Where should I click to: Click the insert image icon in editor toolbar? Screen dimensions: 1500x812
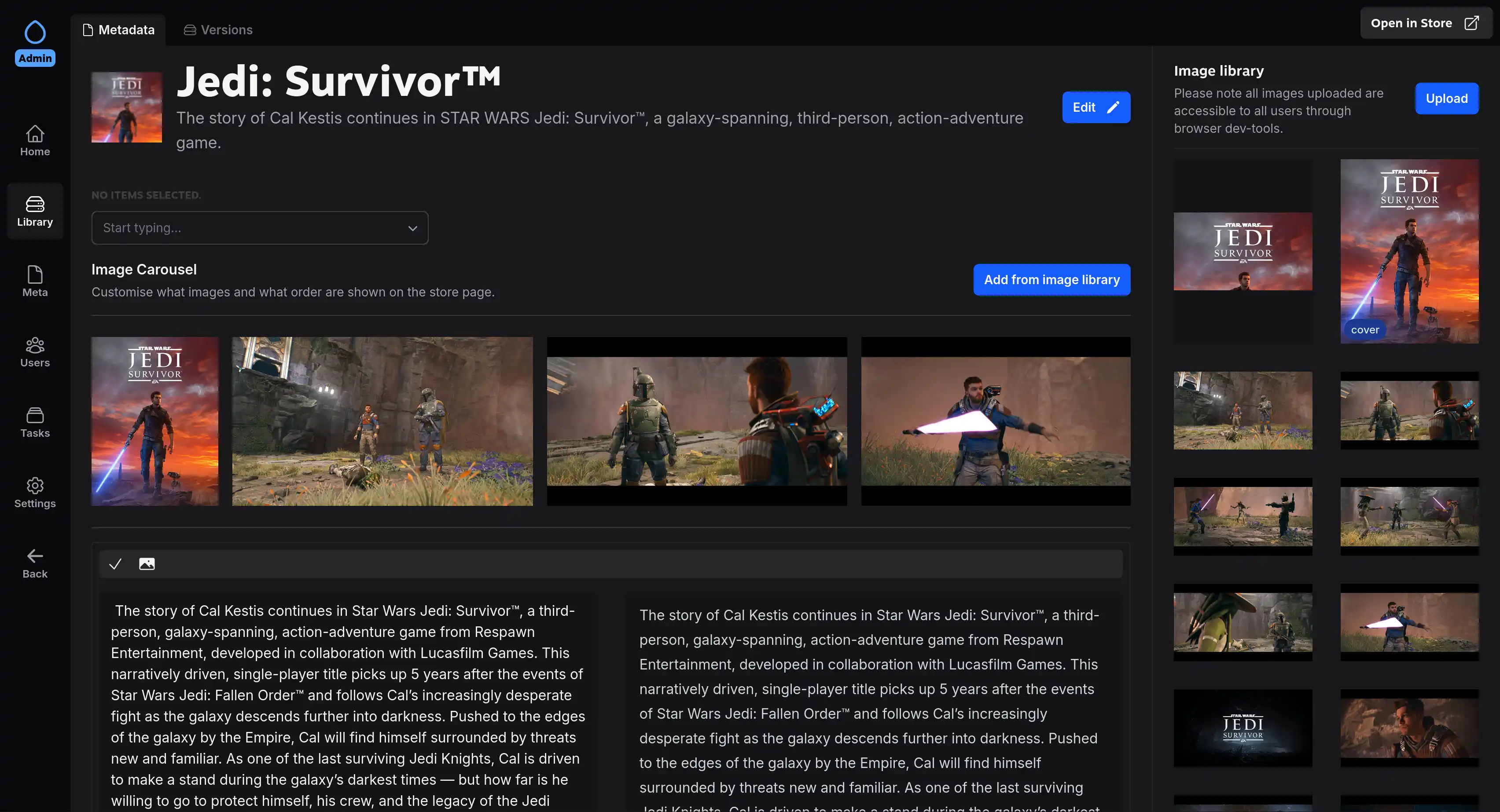[x=147, y=563]
